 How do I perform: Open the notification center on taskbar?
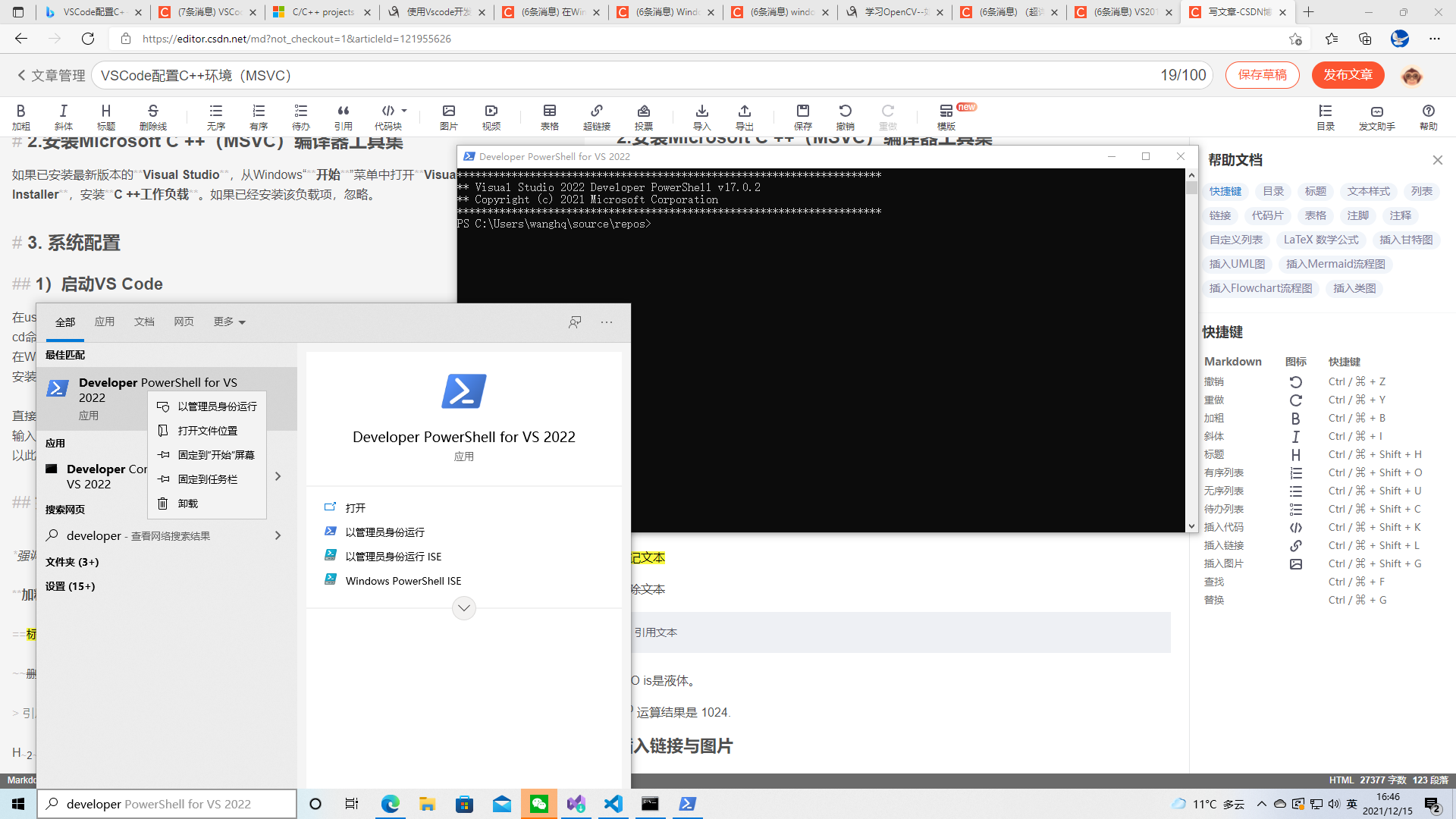click(1432, 804)
